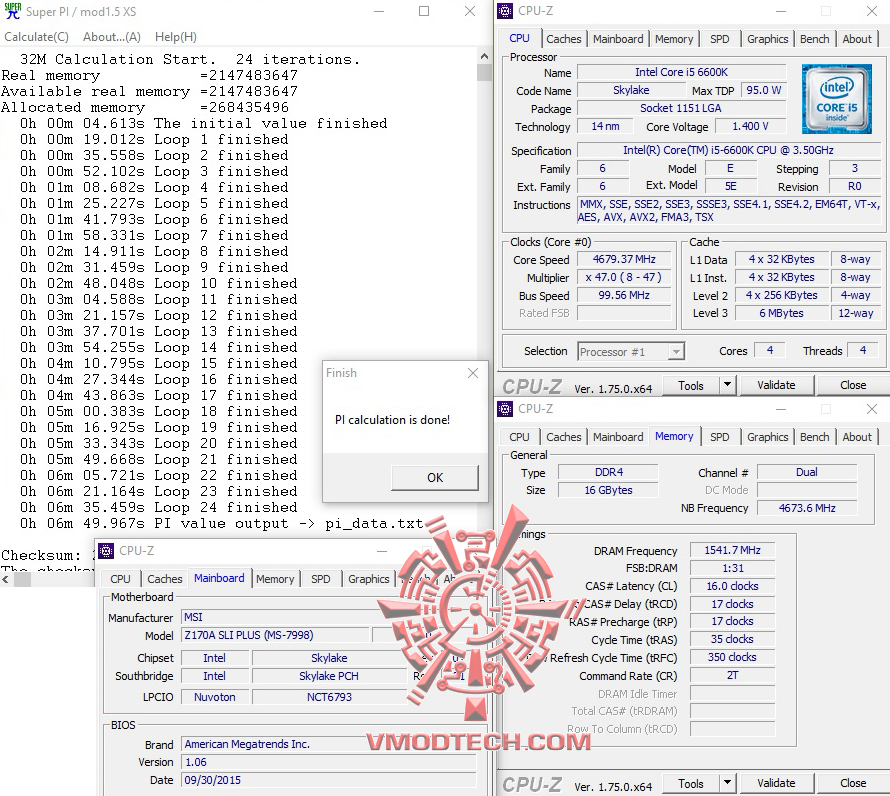Image resolution: width=890 pixels, height=796 pixels.
Task: Open Graphics tab in Mainboard CPU-Z window
Action: pos(368,579)
